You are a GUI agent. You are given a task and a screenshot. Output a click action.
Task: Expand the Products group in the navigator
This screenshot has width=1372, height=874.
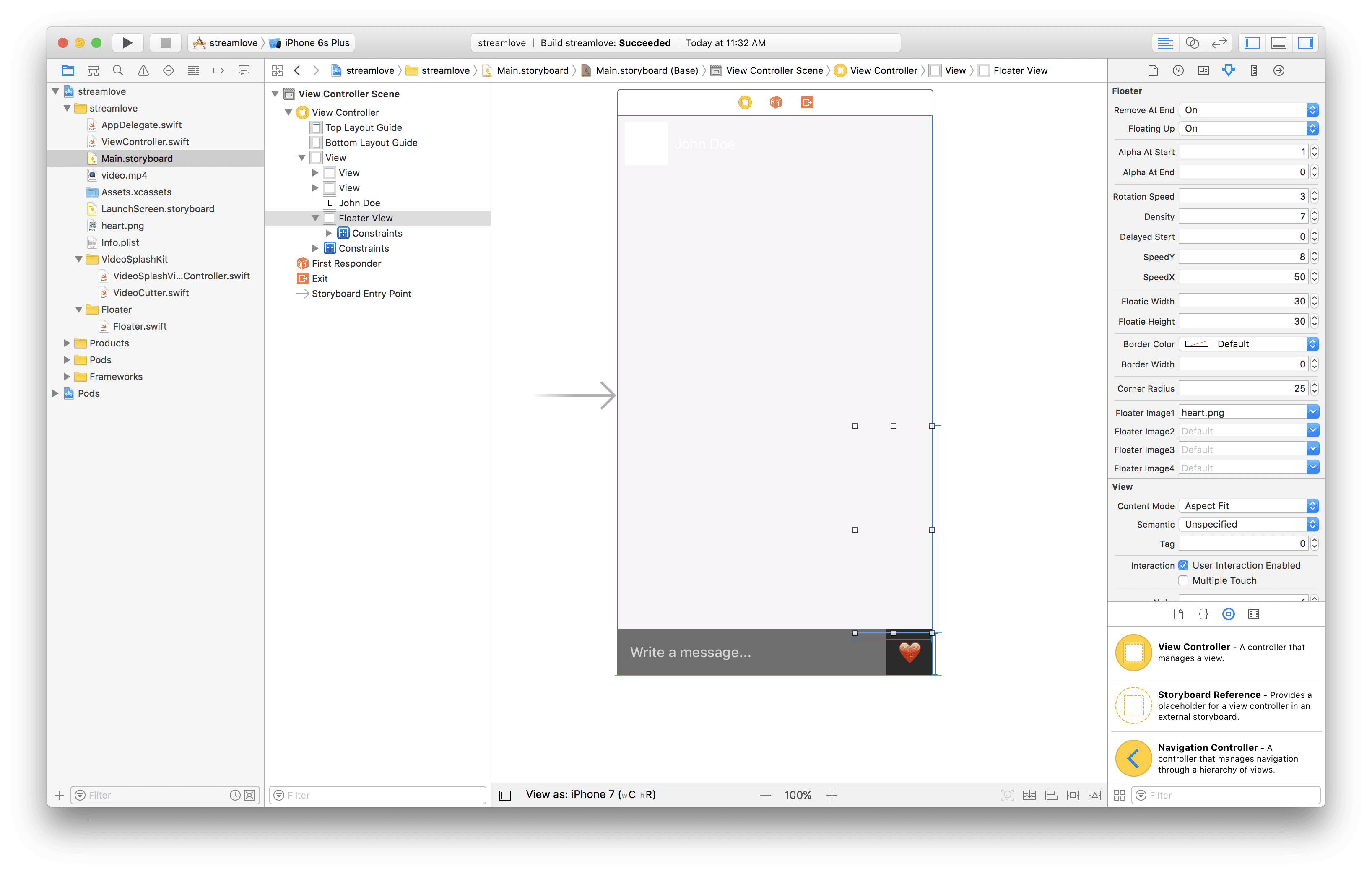(x=67, y=343)
